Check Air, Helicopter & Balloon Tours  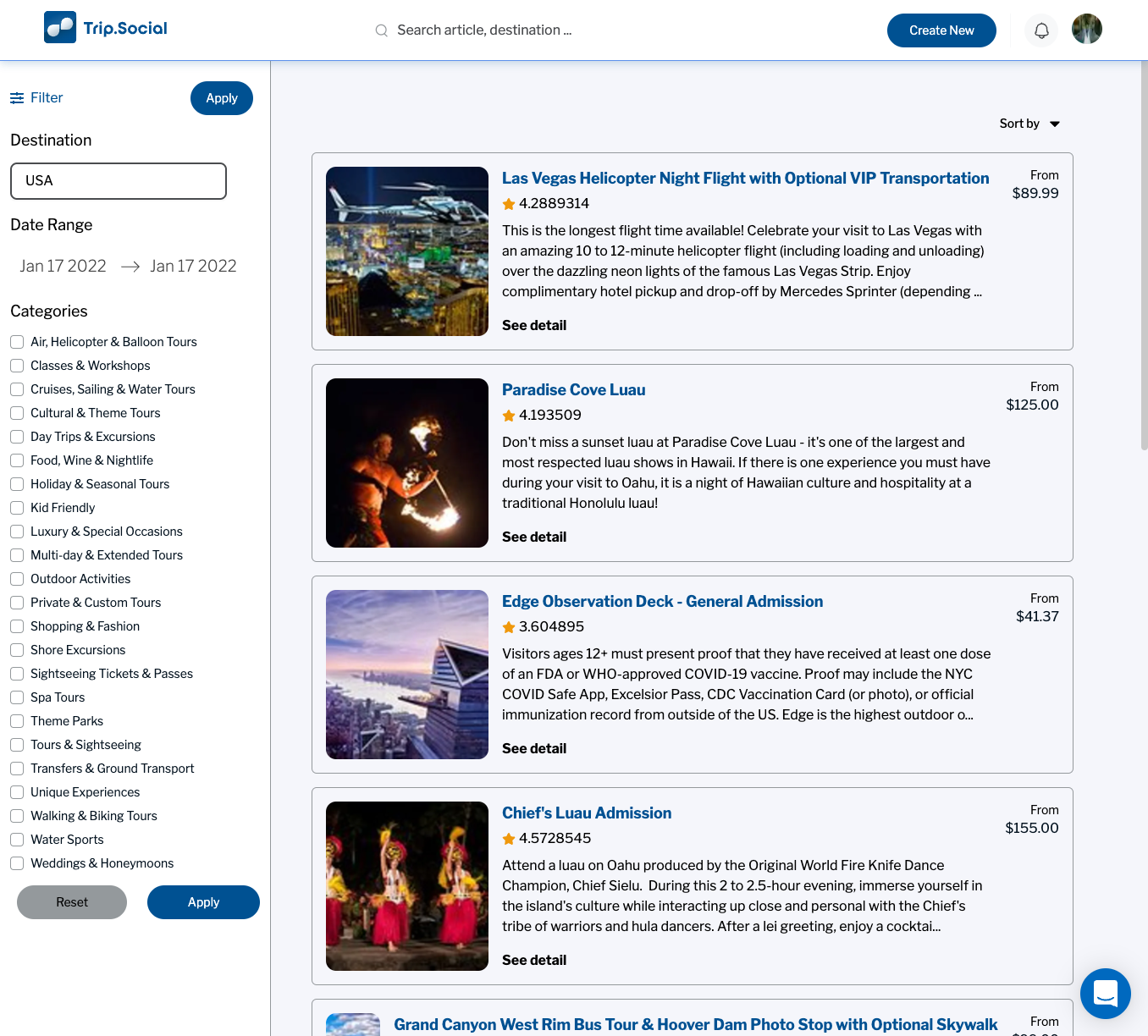17,342
